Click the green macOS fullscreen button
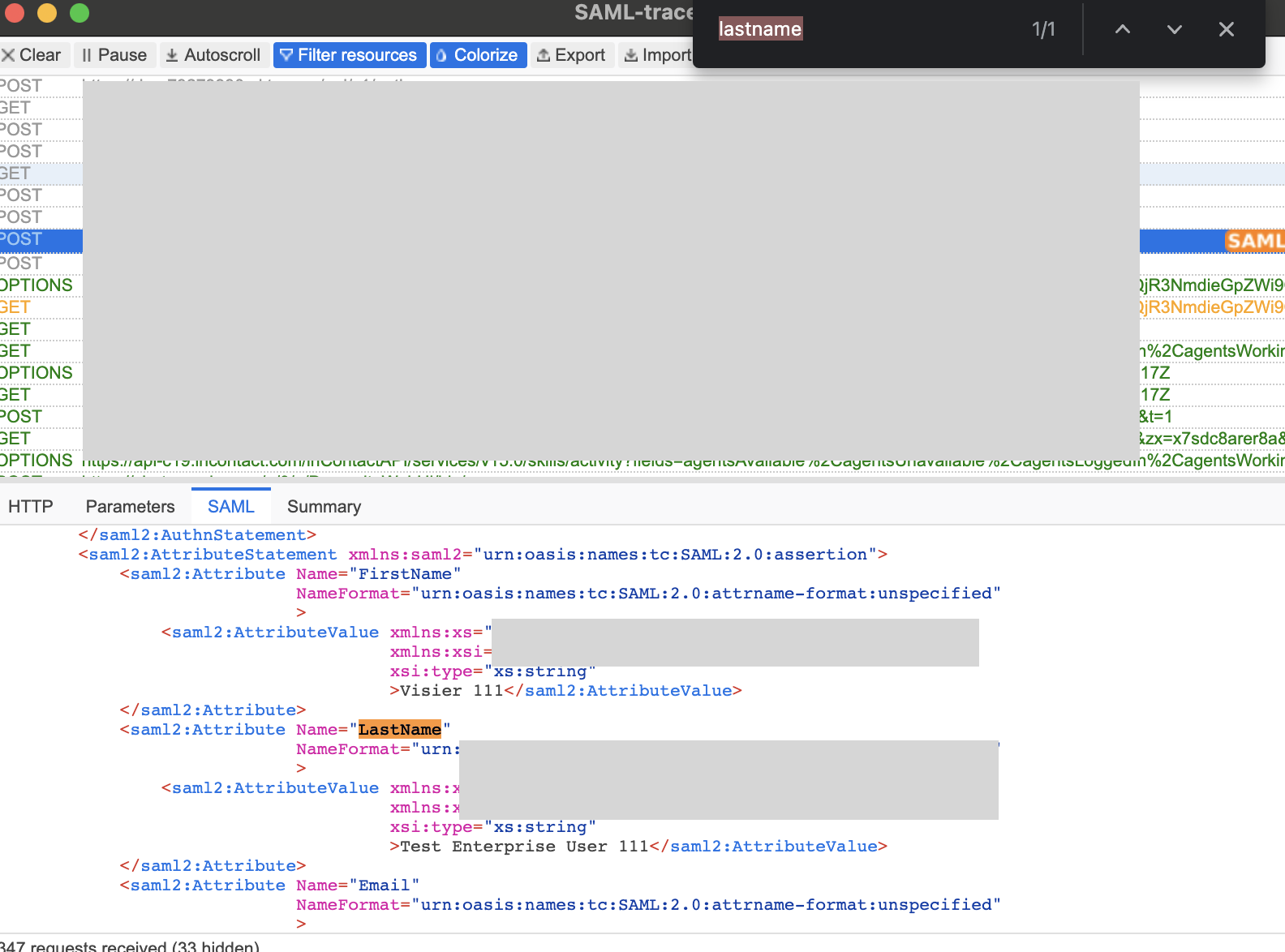This screenshot has height=952, width=1285. [80, 13]
